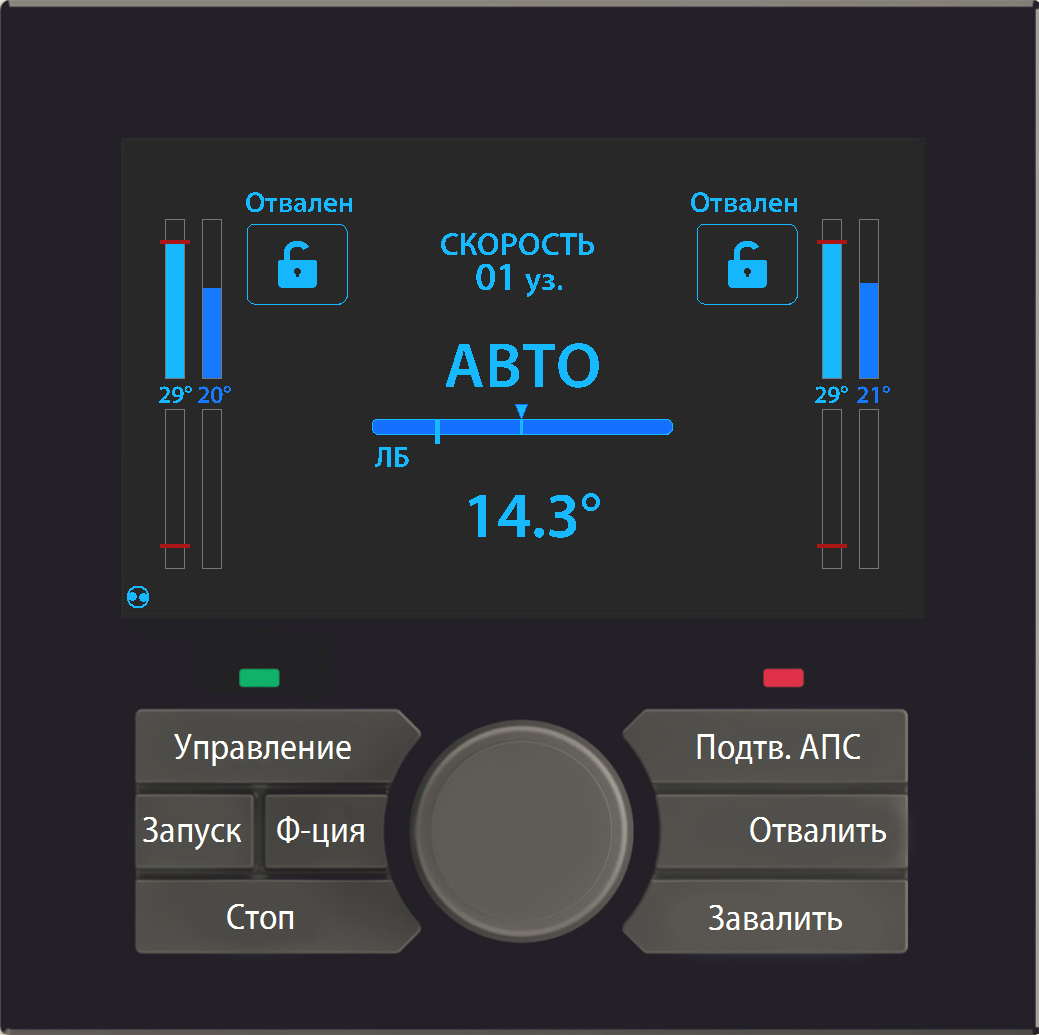Click the green indicator light

(x=259, y=678)
